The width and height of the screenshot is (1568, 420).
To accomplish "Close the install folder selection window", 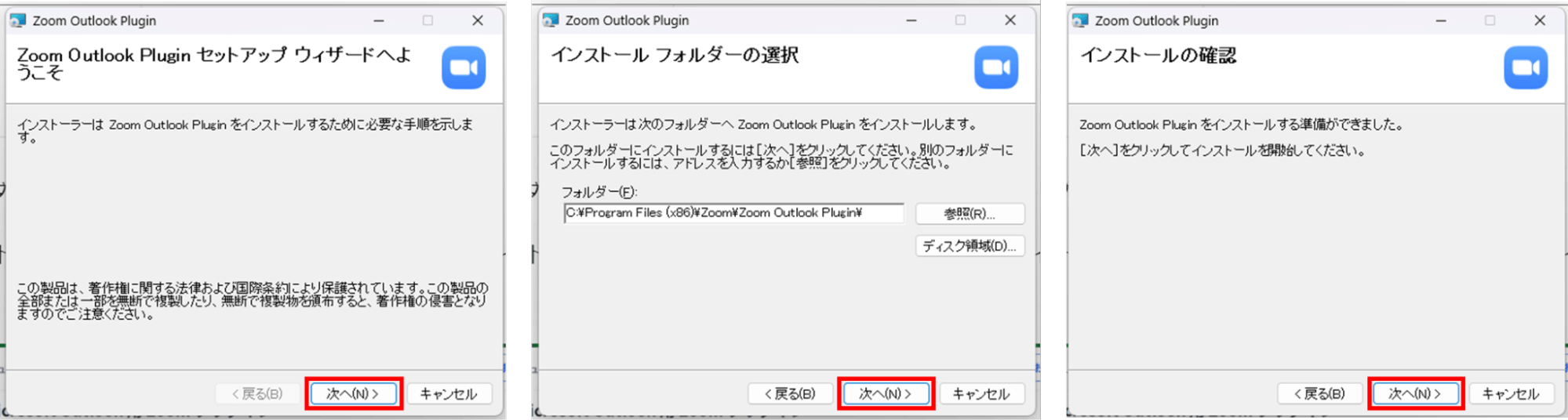I will 1010,20.
